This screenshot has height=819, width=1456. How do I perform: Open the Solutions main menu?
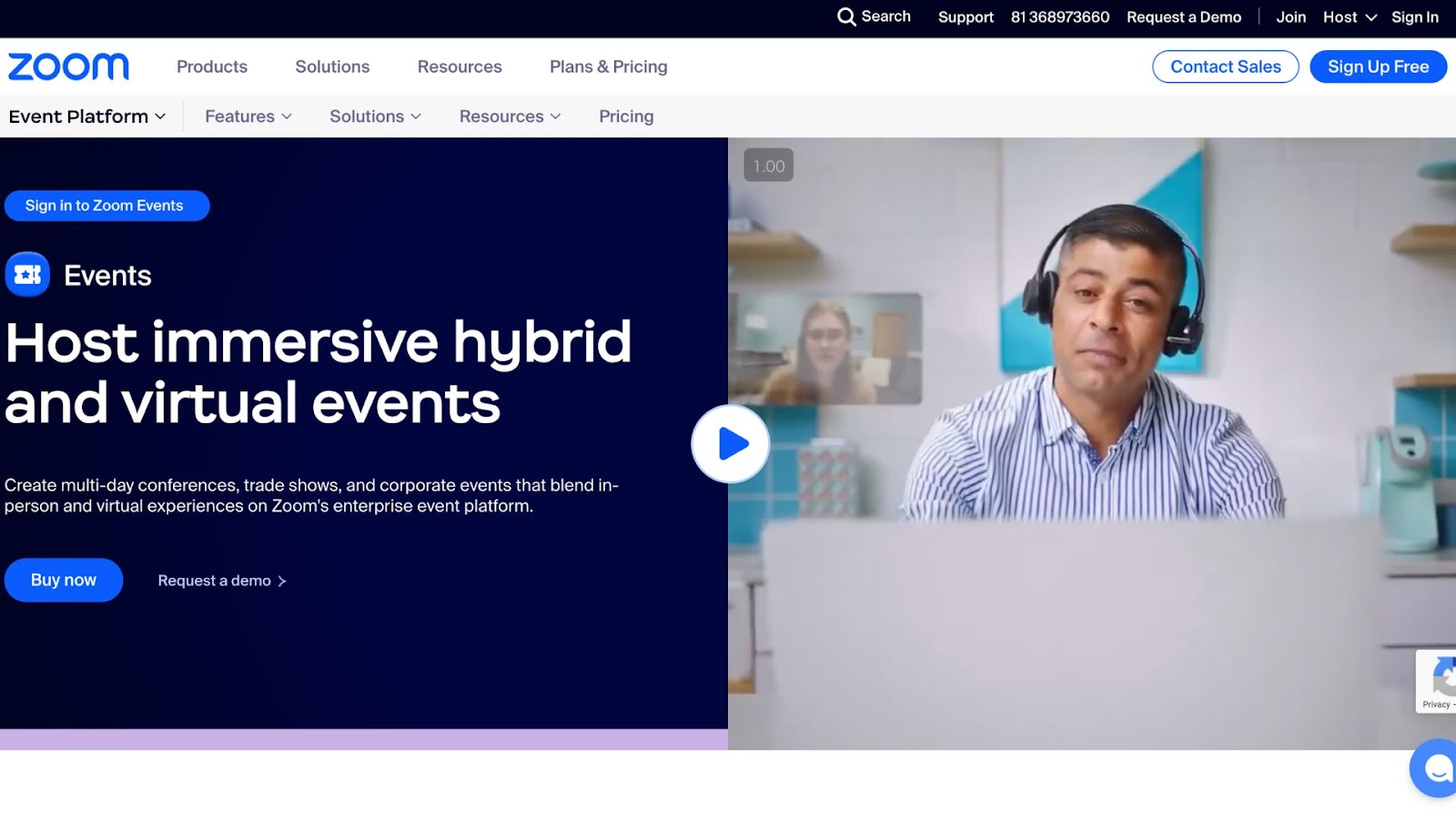332,66
